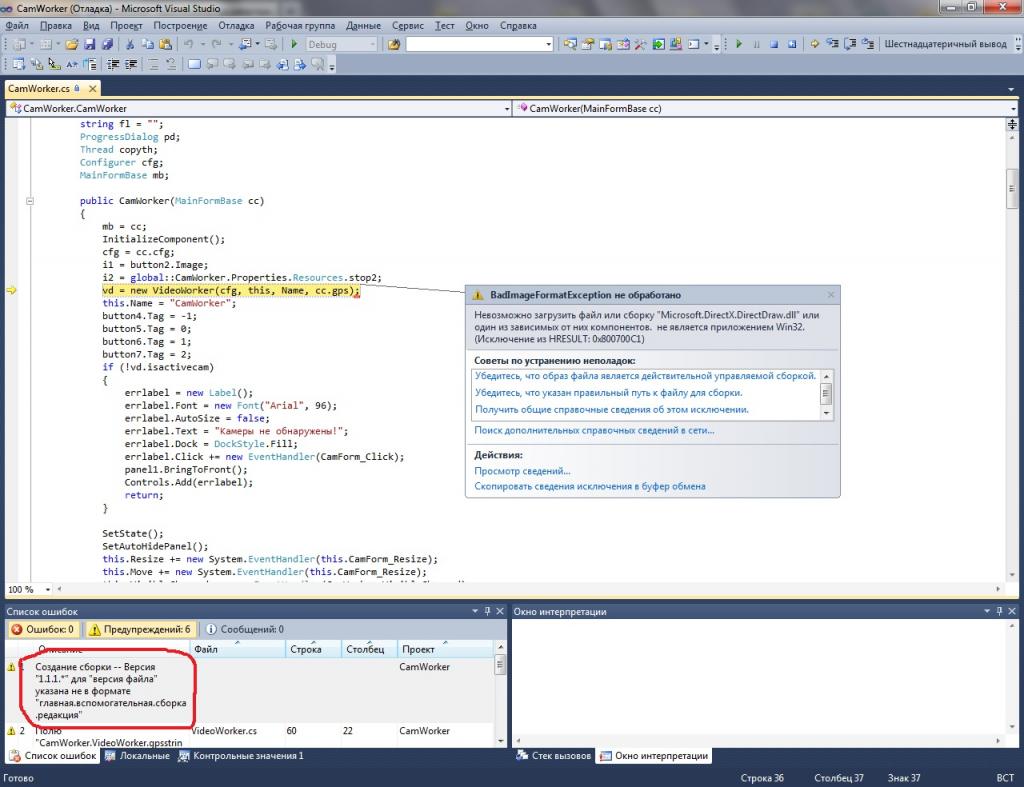Select the VideoWorker.cs warning row

click(x=224, y=731)
